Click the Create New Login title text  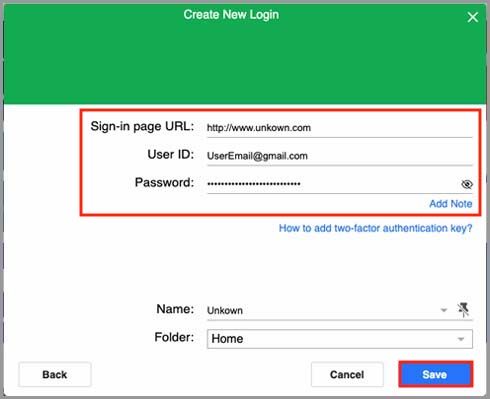(x=231, y=15)
